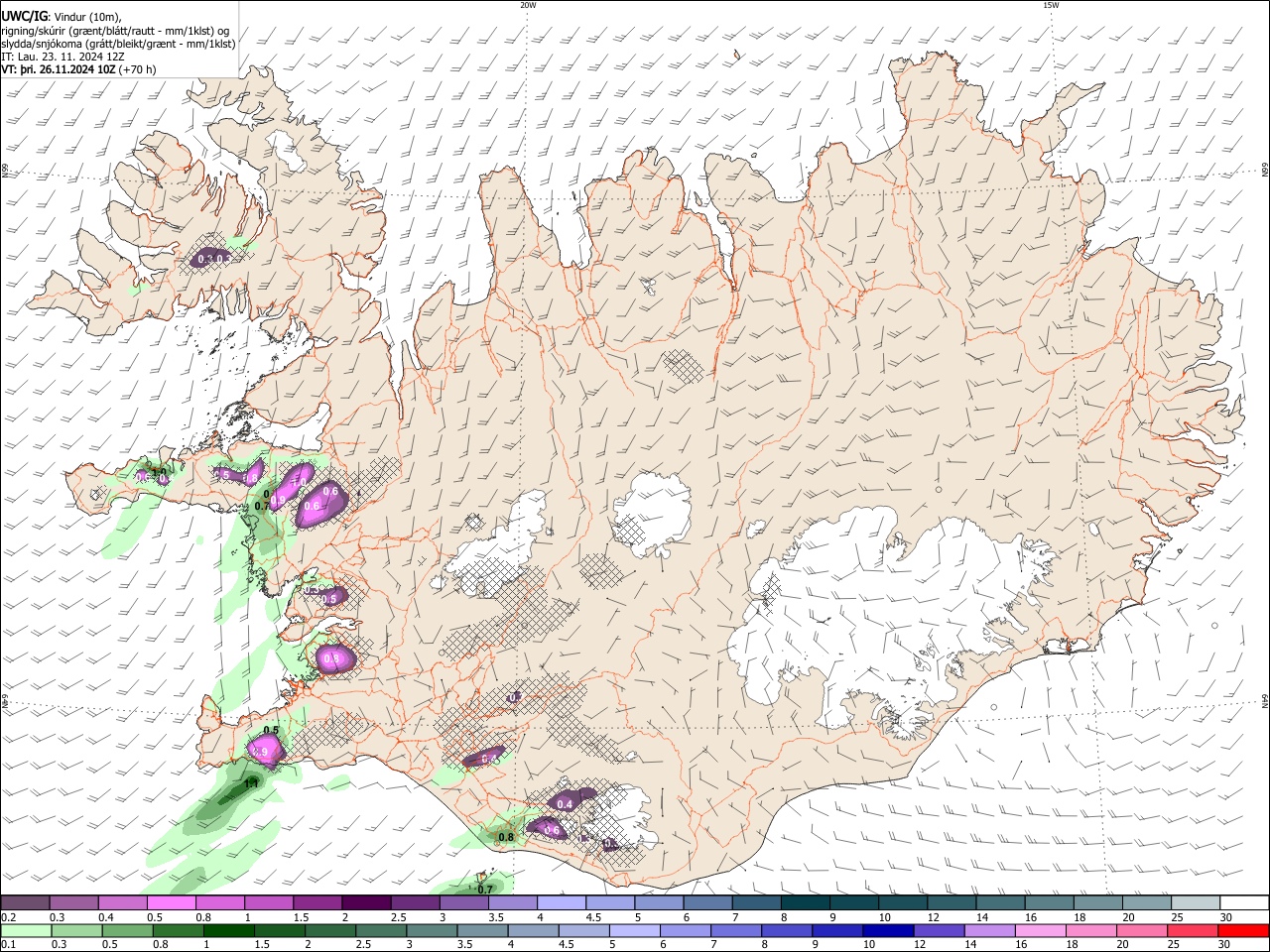1270x952 pixels.
Task: Pick the white 30 mm snow scale swatch
Action: click(x=1245, y=902)
